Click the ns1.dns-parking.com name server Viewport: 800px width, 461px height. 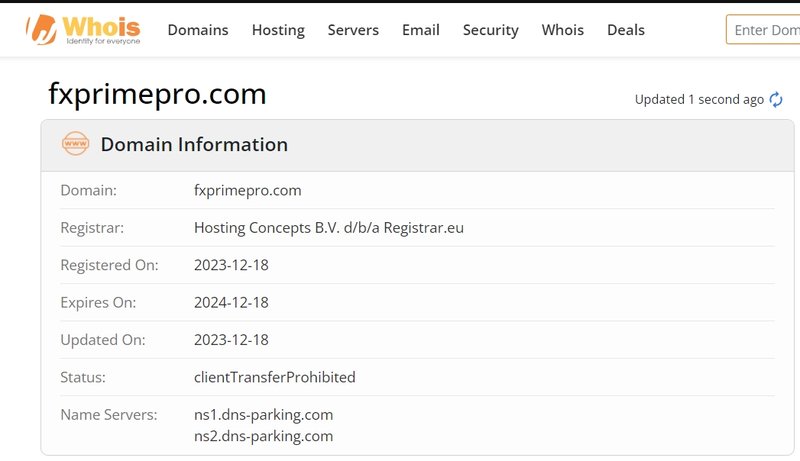pyautogui.click(x=263, y=415)
